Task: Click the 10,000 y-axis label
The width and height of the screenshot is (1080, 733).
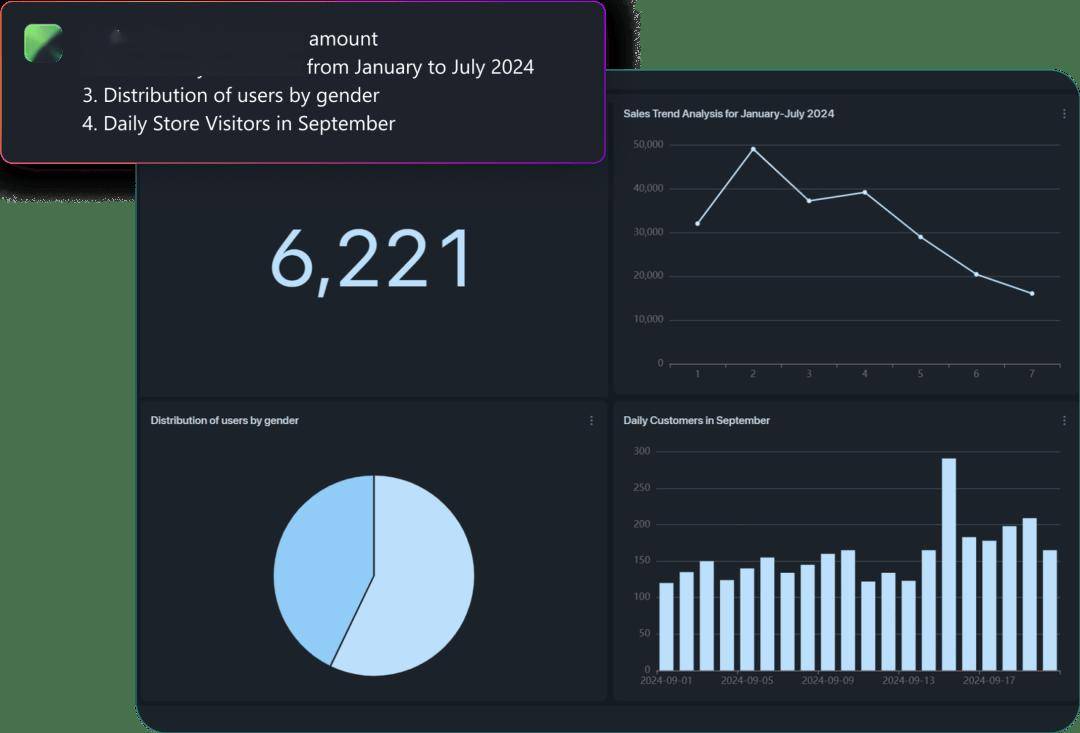Action: [647, 320]
